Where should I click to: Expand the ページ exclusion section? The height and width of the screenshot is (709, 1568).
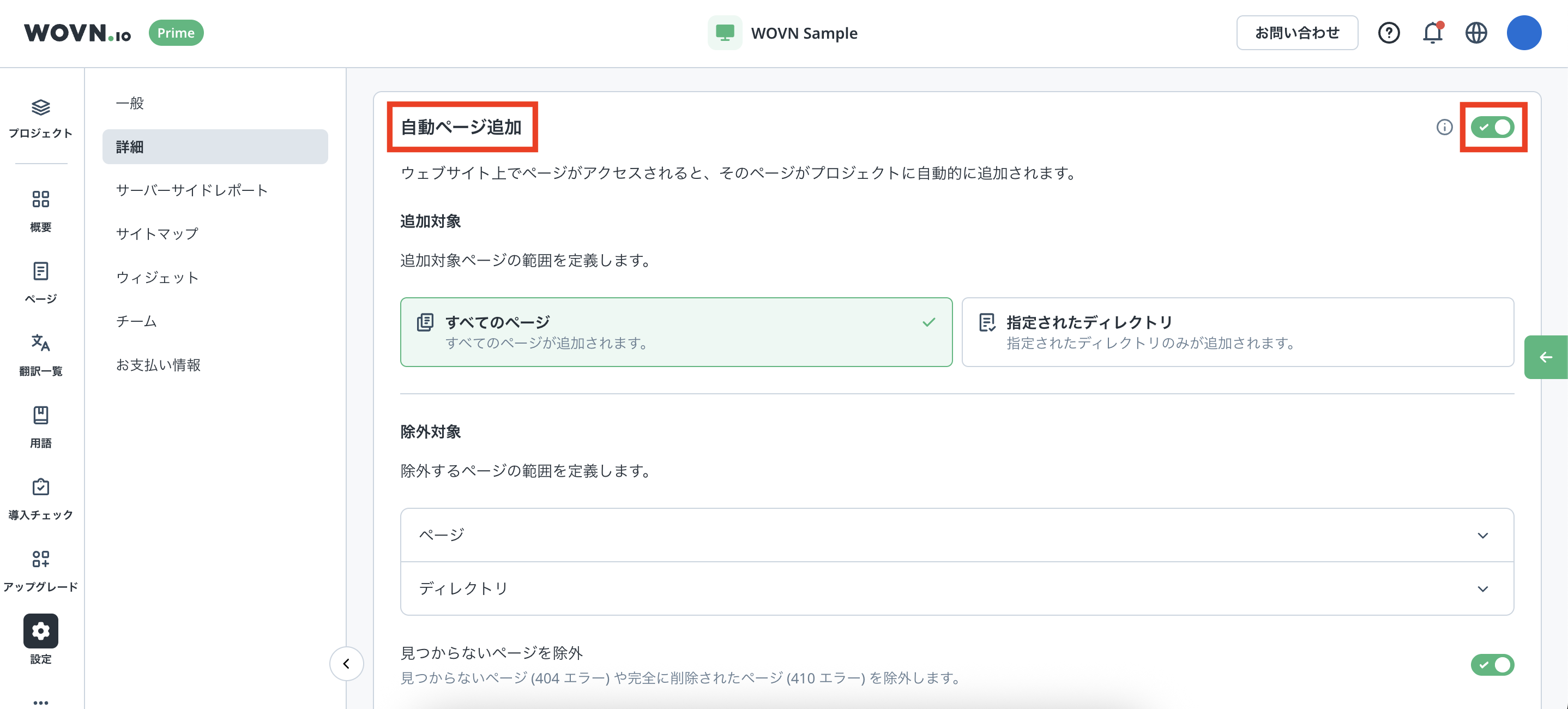(956, 535)
